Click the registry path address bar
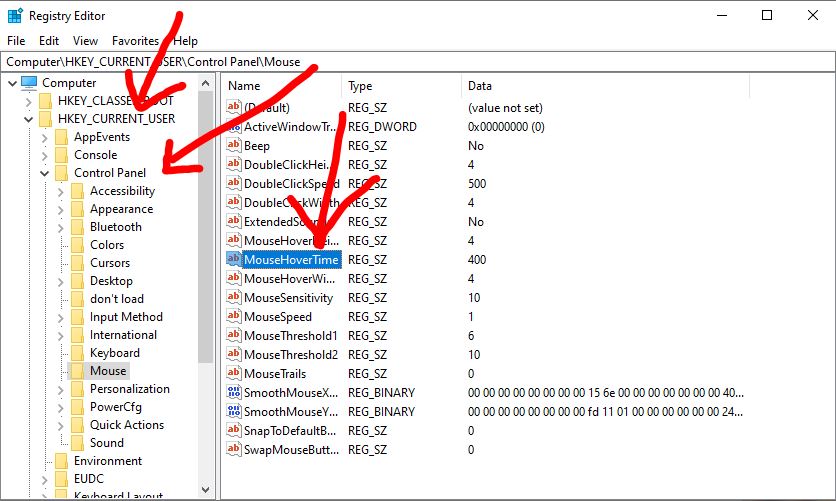 click(x=418, y=62)
